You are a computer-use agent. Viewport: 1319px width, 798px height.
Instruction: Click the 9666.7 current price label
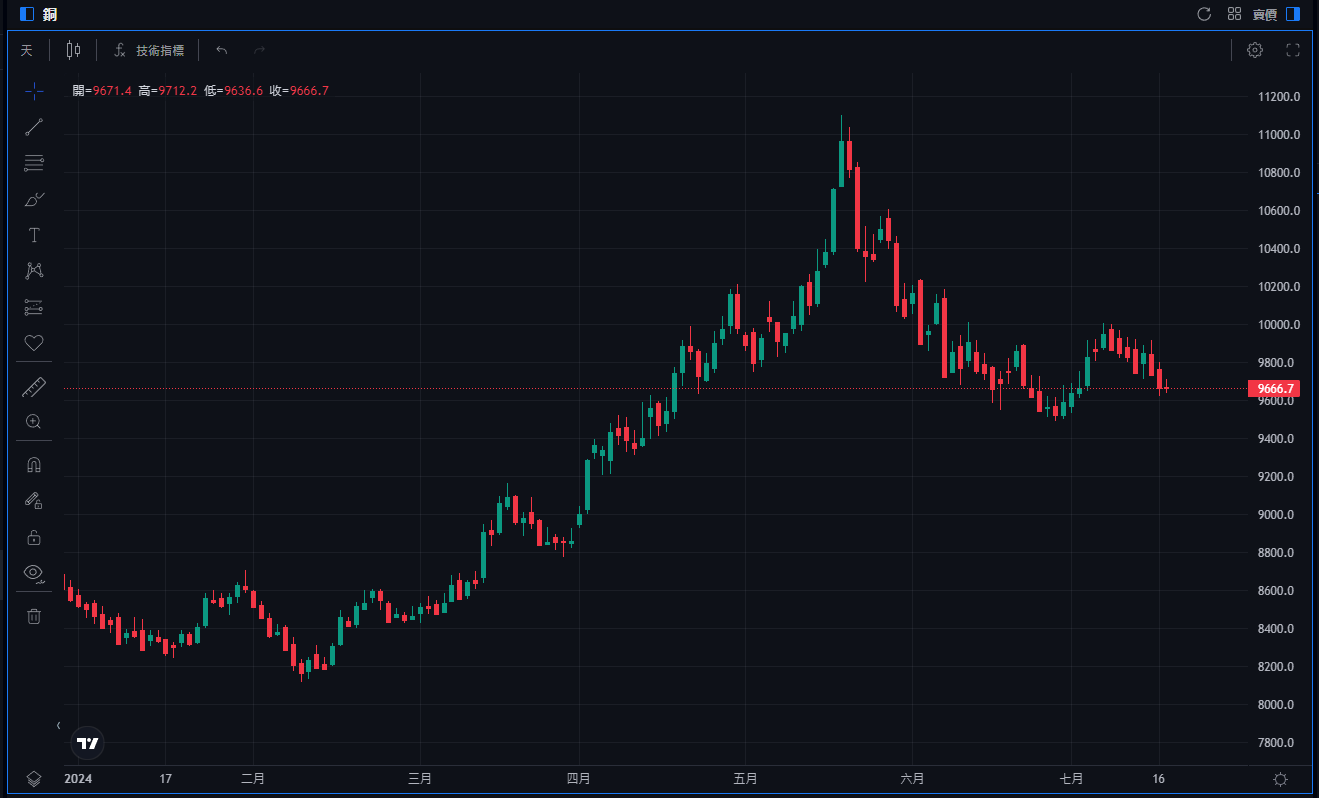tap(1275, 389)
